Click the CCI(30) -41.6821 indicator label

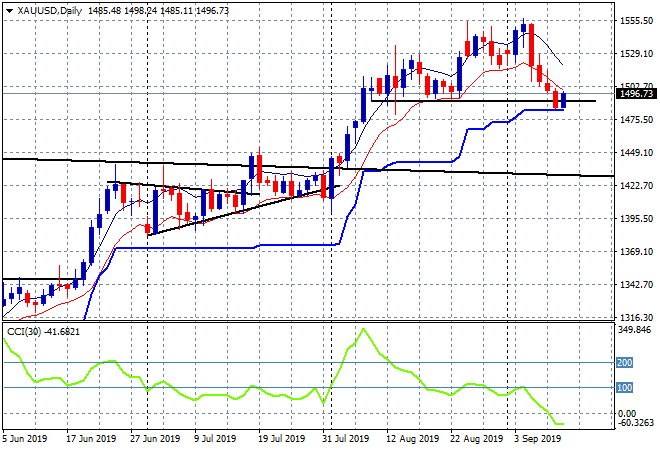[x=43, y=332]
